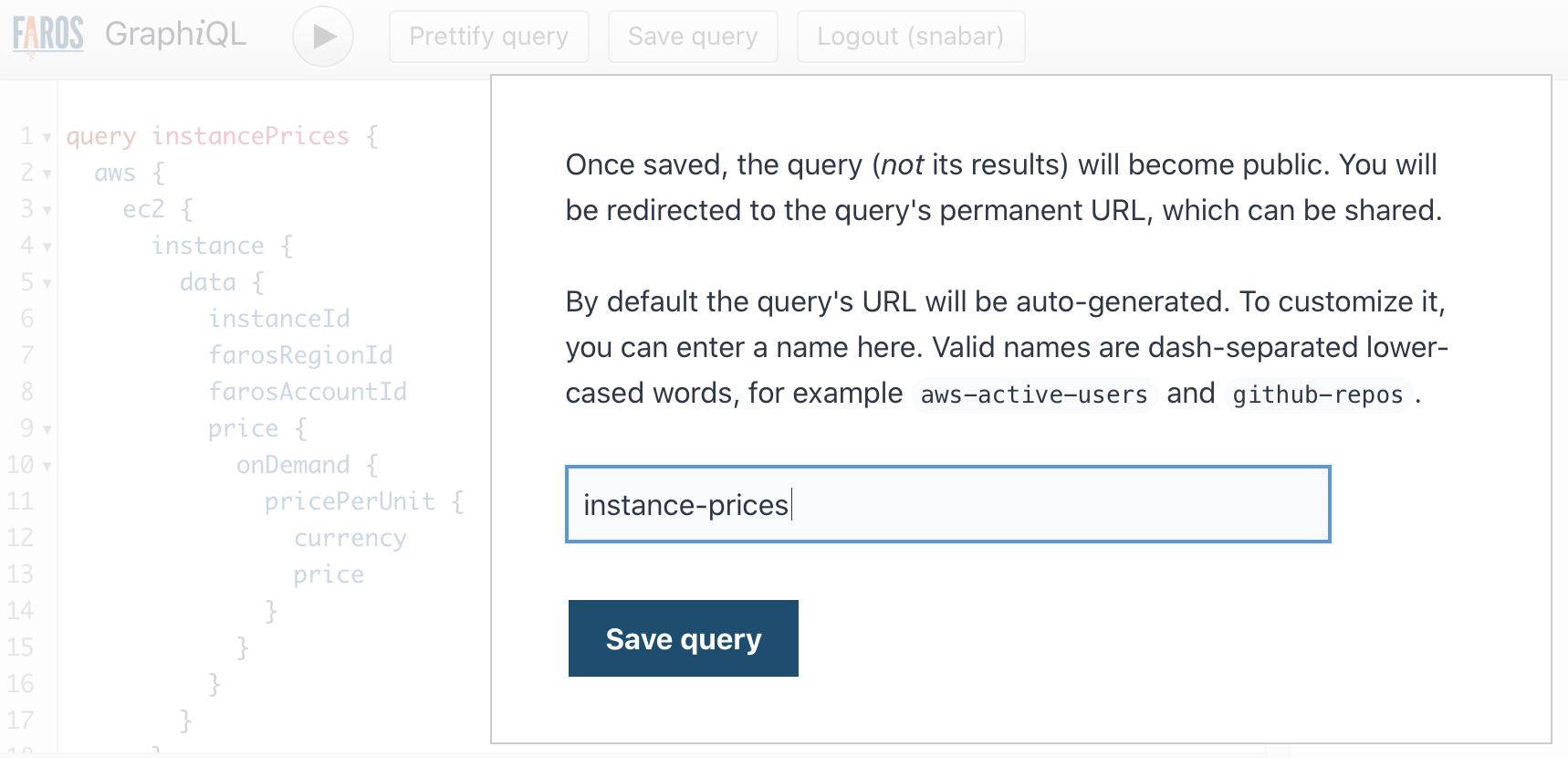Collapse the aws block on line 2
The height and width of the screenshot is (758, 1568).
click(x=47, y=174)
